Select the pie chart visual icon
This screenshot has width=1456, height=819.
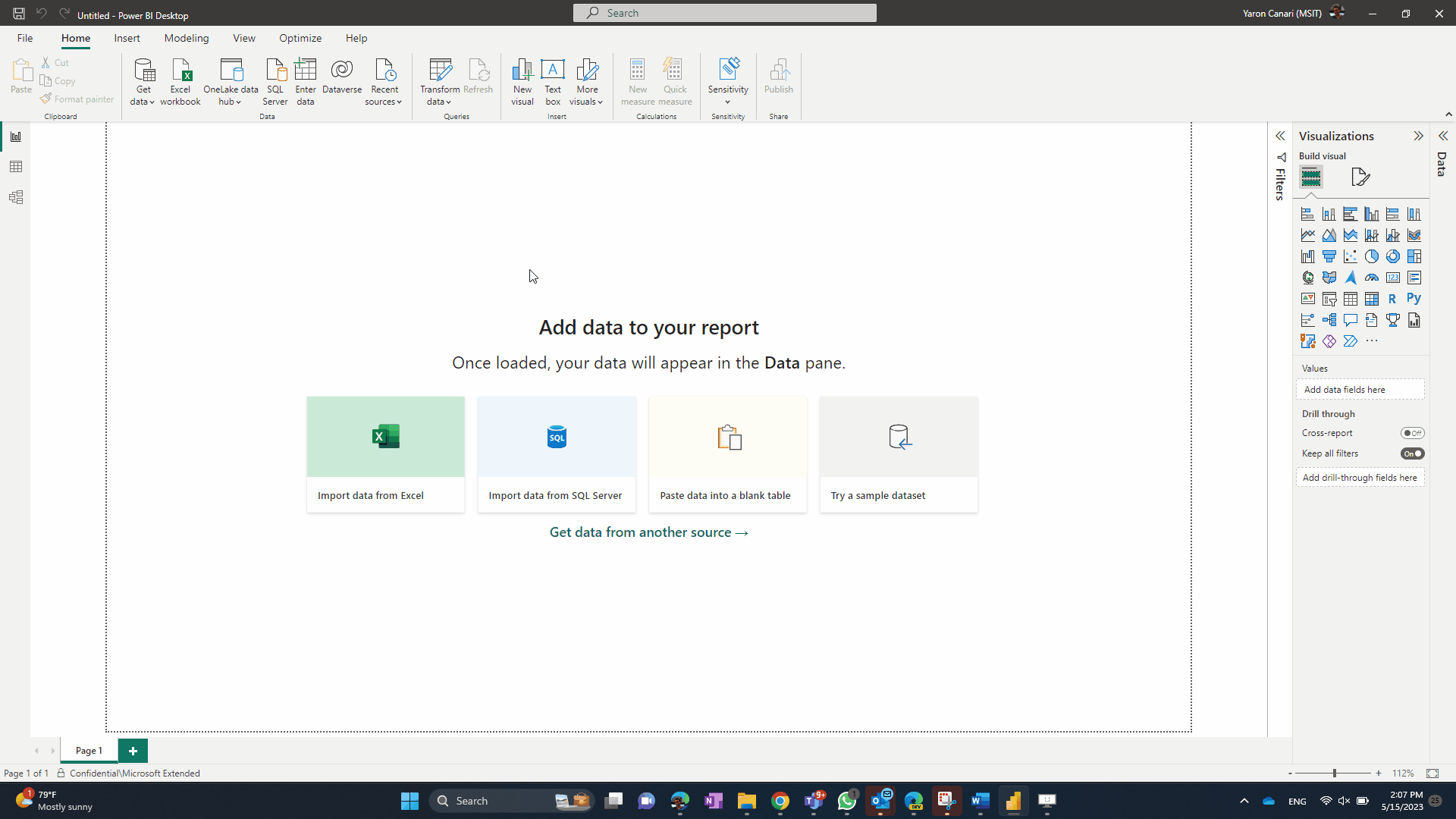point(1372,256)
